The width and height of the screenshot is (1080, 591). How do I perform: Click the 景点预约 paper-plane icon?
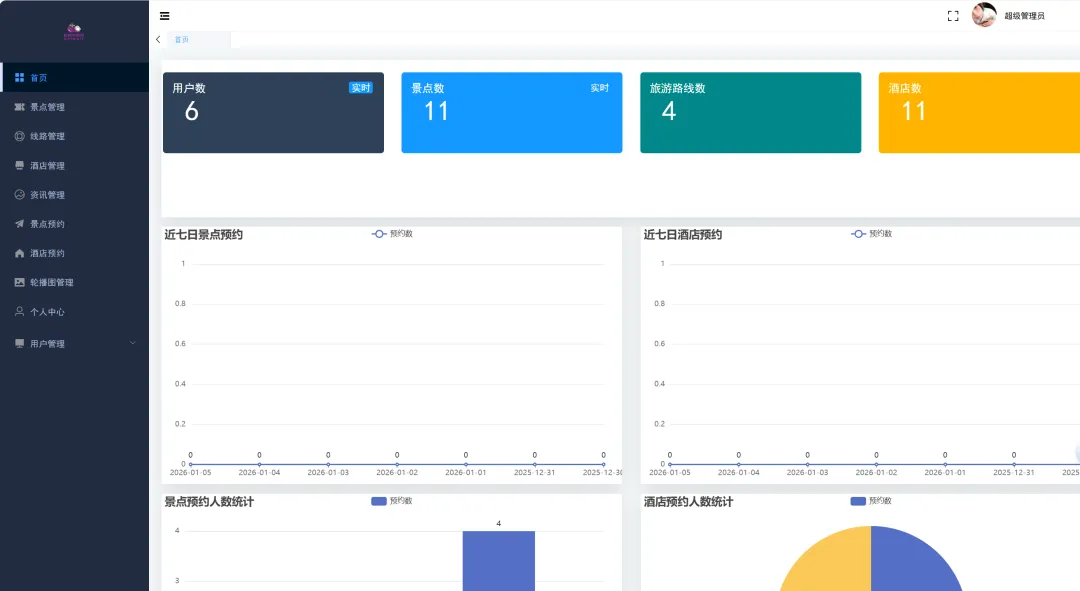tap(19, 224)
